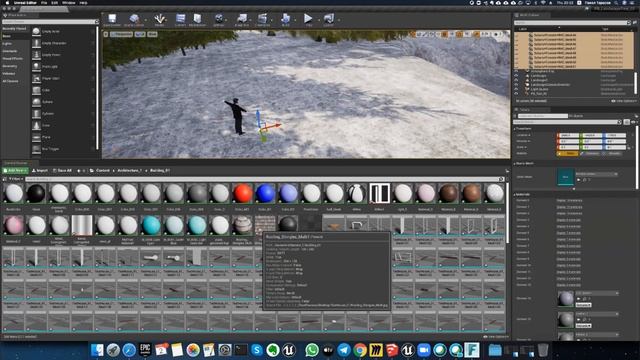This screenshot has height=360, width=640.
Task: Navigate to the Architecture_1 breadcrumb
Action: (129, 170)
